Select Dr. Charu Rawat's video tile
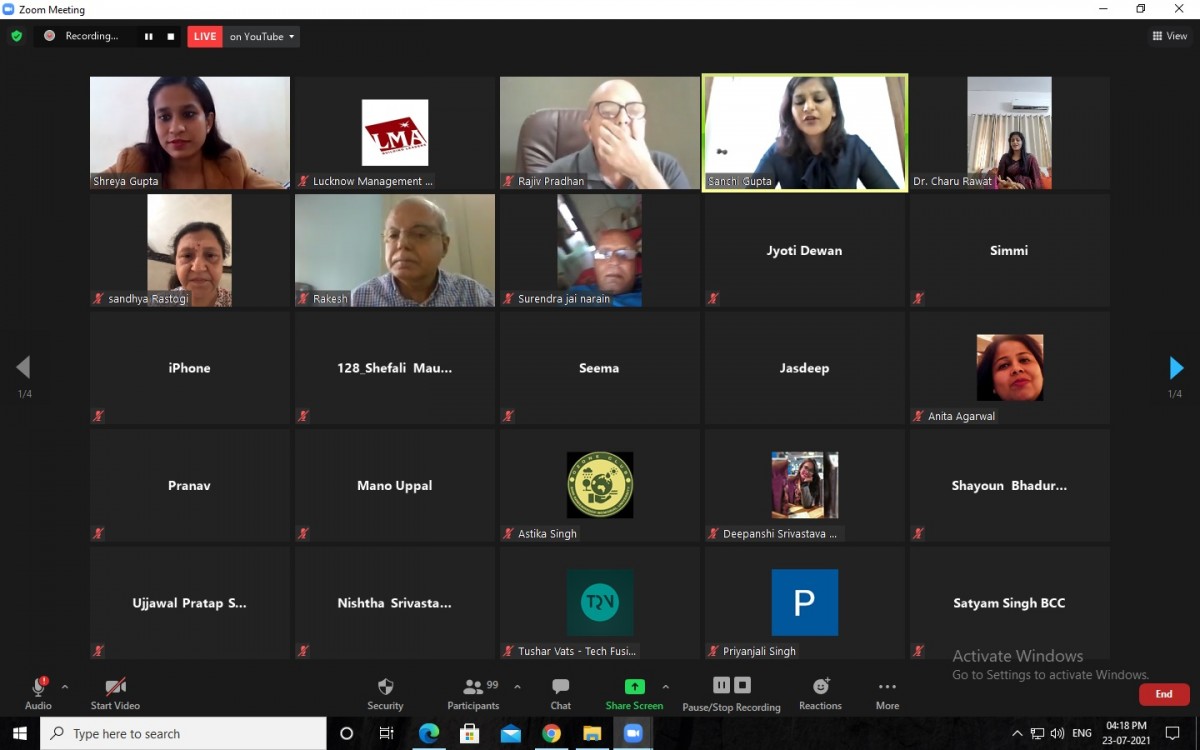Viewport: 1200px width, 750px height. [1010, 133]
